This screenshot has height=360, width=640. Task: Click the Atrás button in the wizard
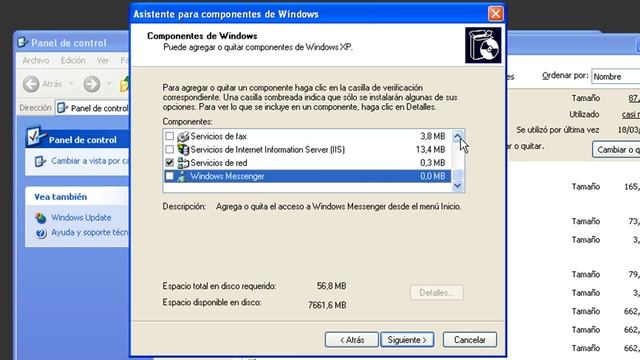click(351, 340)
